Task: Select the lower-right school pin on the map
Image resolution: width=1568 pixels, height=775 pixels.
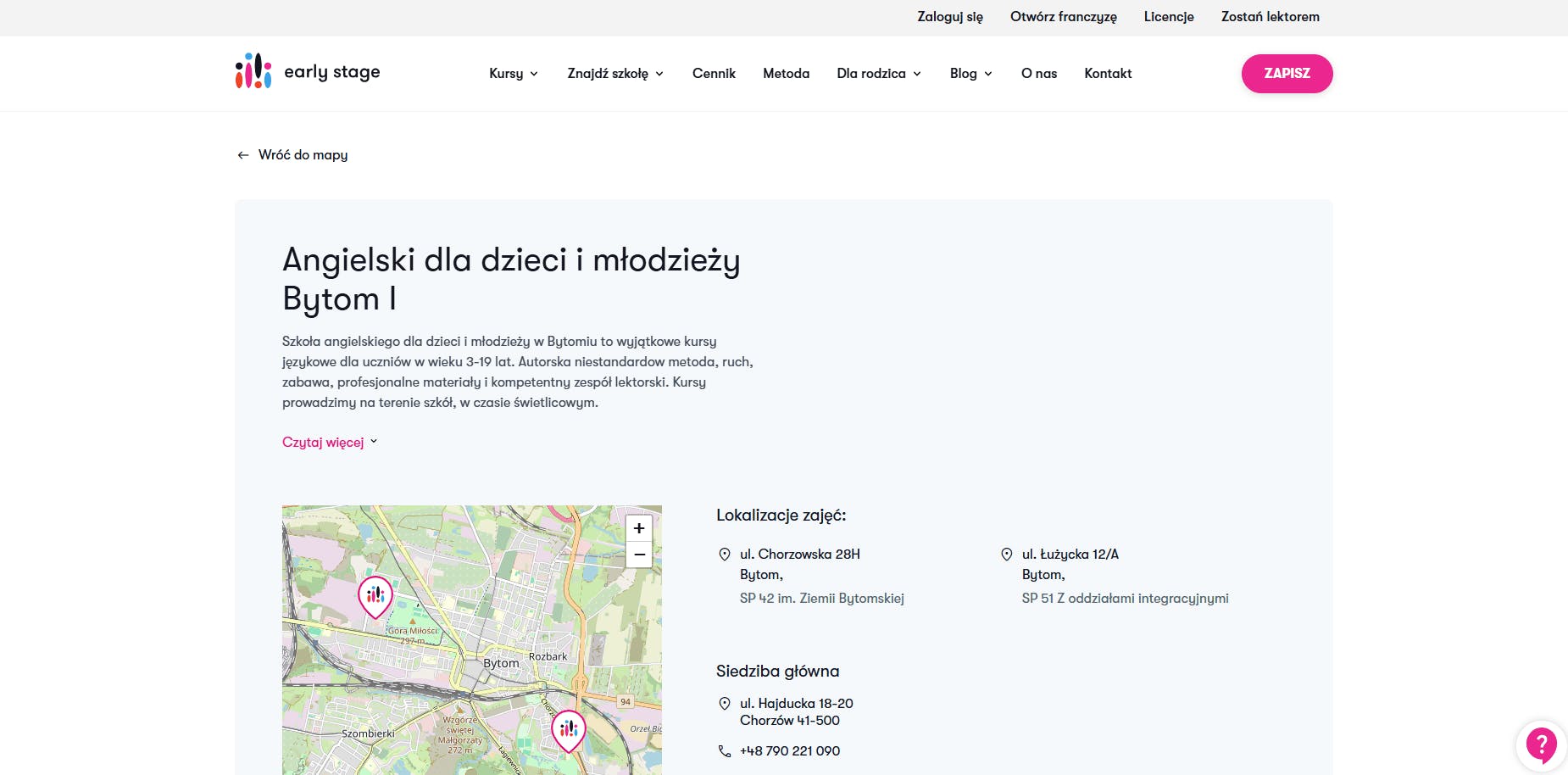Action: tap(569, 730)
